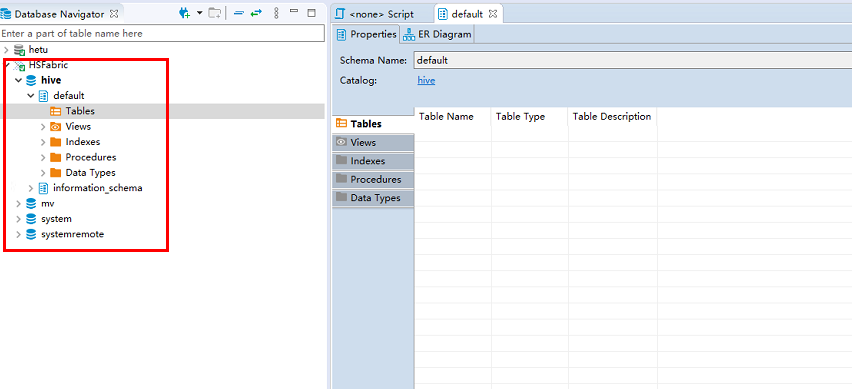Expand the Views node in tree
852x389 pixels.
pos(43,127)
